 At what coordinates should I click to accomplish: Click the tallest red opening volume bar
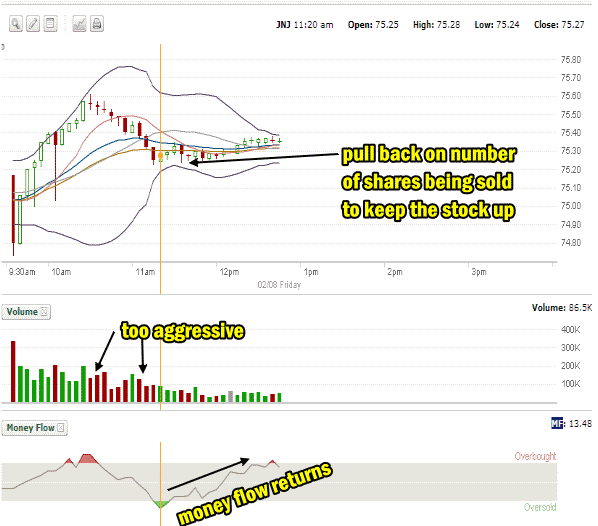pyautogui.click(x=13, y=372)
